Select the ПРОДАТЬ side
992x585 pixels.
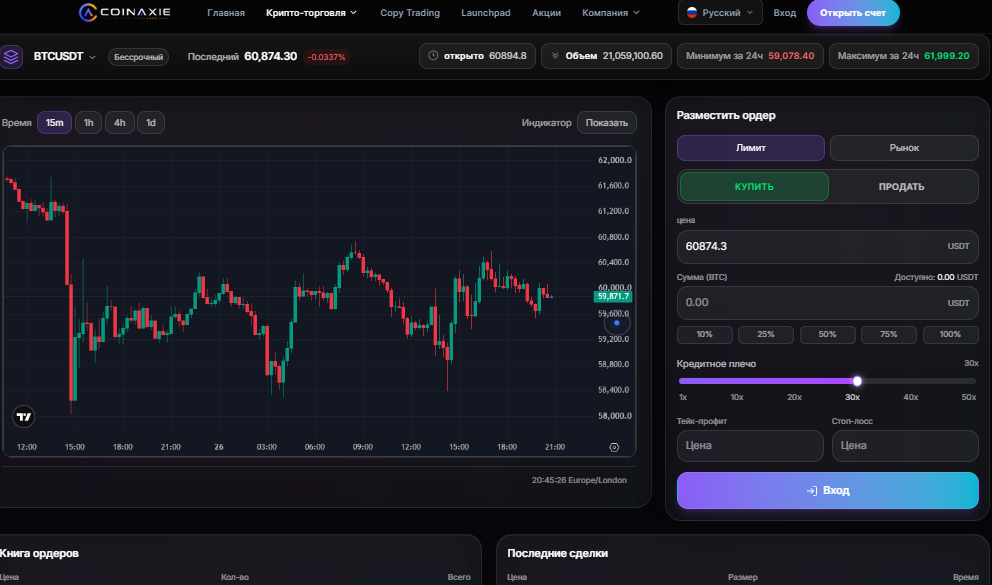click(902, 187)
